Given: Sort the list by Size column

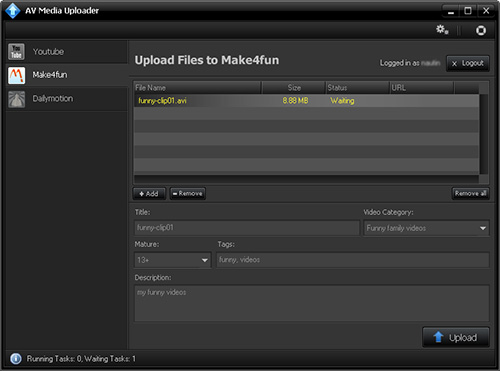Looking at the screenshot, I should coord(293,88).
